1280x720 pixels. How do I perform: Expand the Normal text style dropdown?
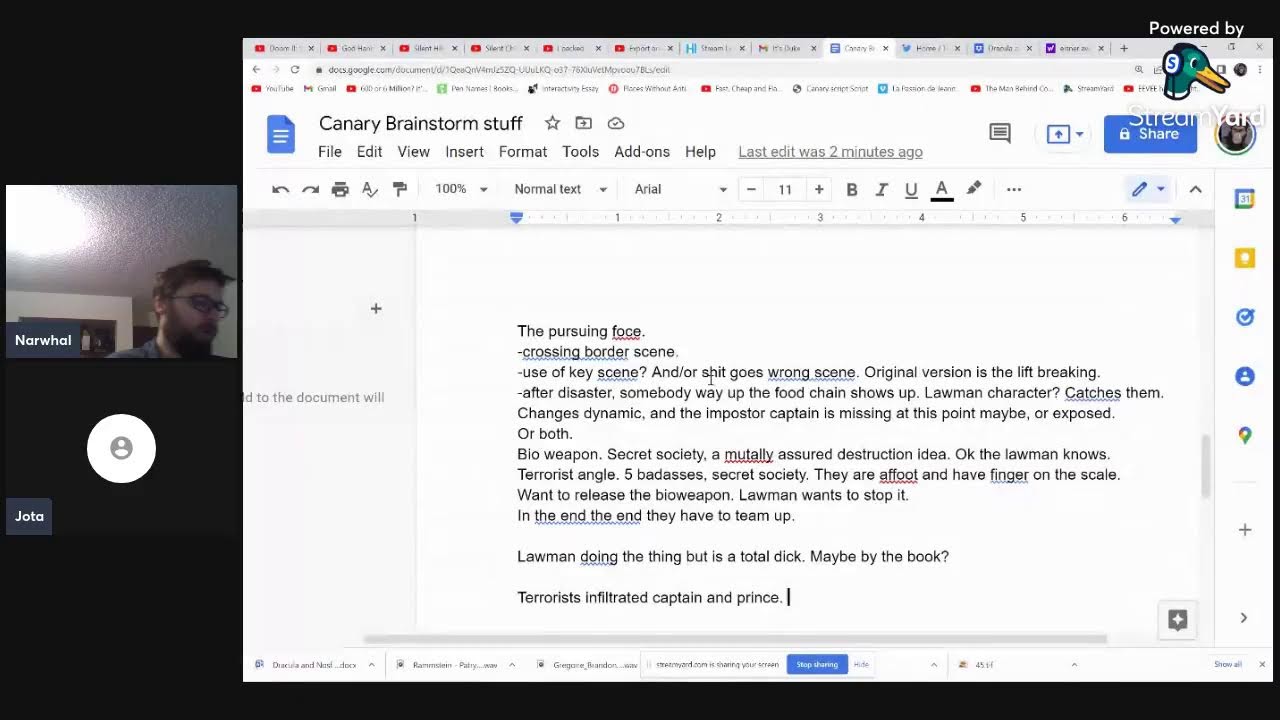[560, 189]
